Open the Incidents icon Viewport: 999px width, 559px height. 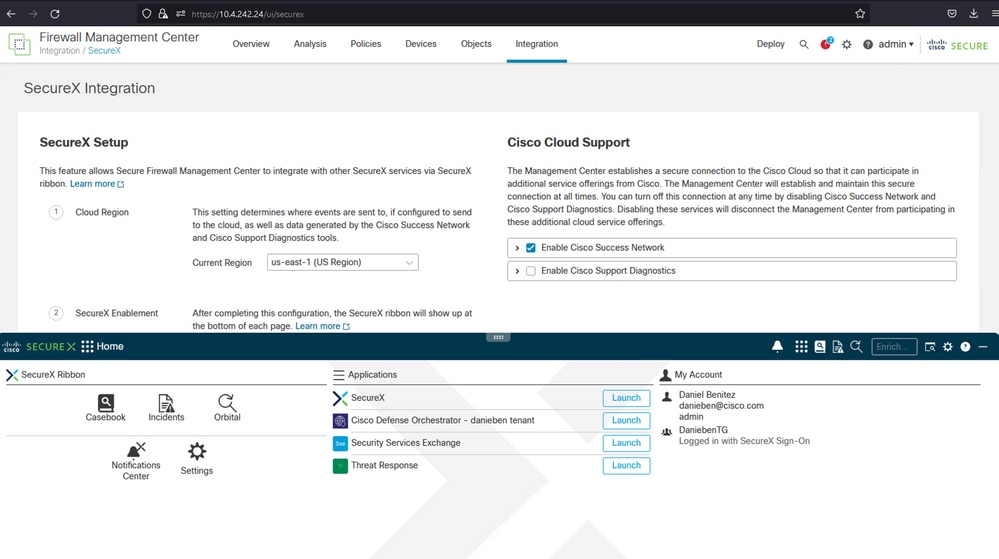coord(166,407)
